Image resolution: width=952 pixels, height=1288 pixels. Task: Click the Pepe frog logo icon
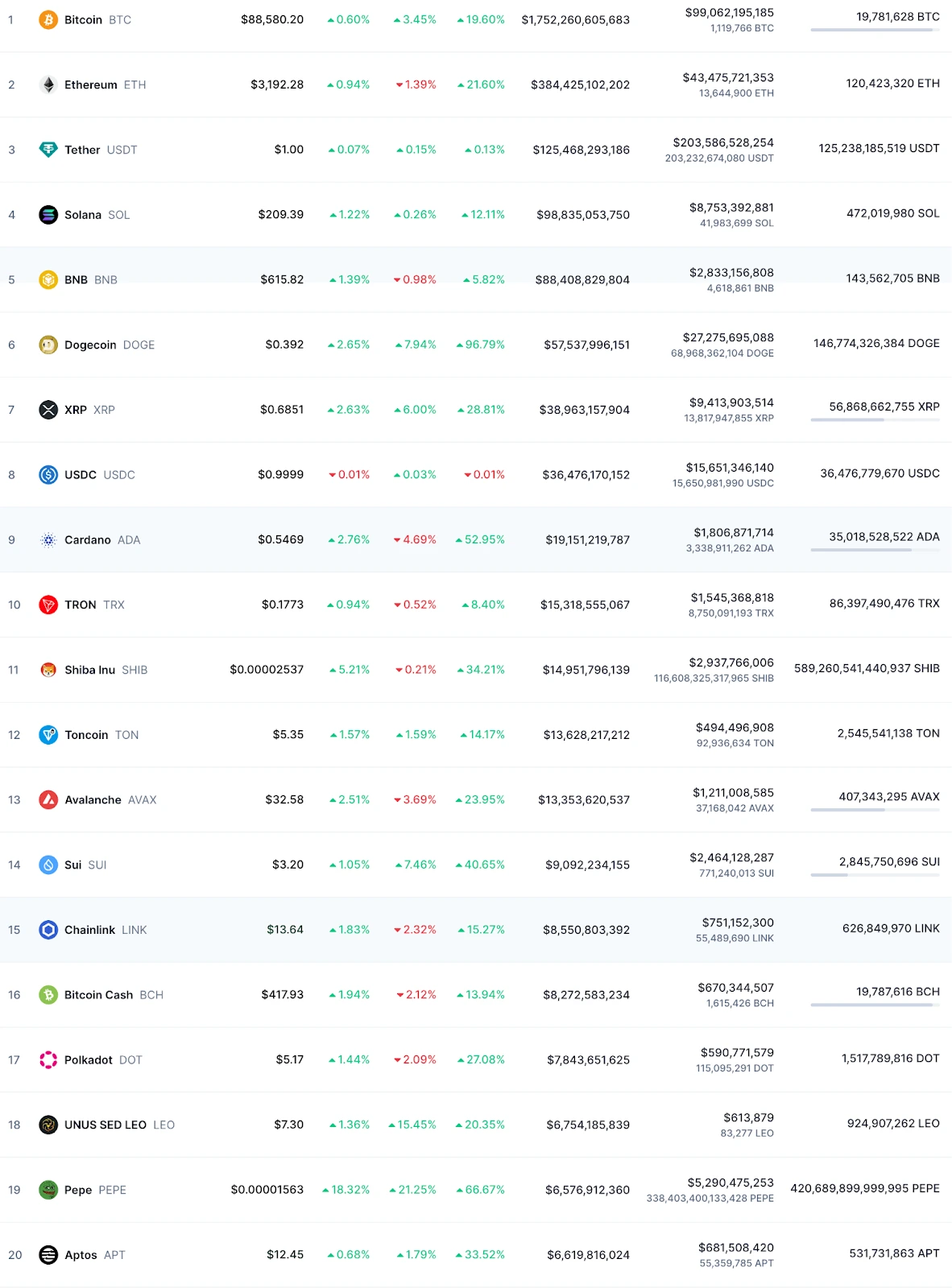click(48, 1190)
